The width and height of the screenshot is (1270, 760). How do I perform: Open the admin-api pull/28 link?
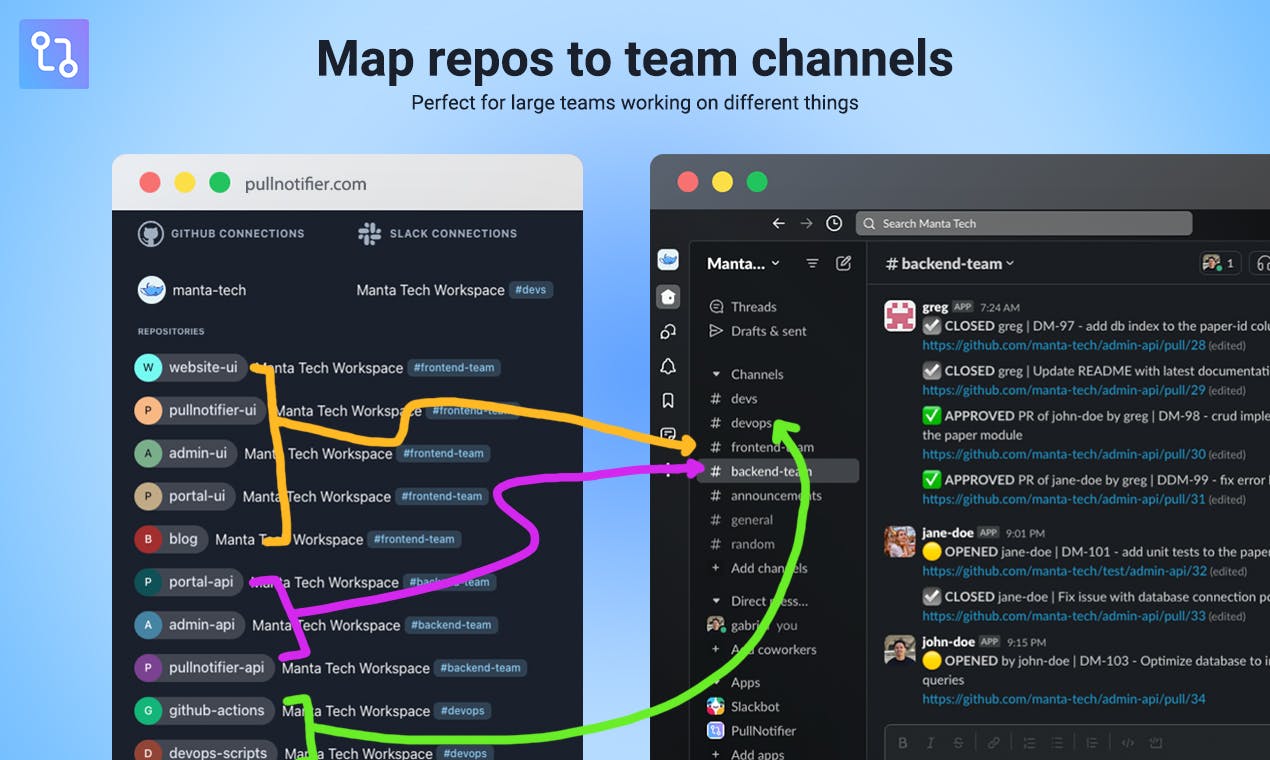1063,345
